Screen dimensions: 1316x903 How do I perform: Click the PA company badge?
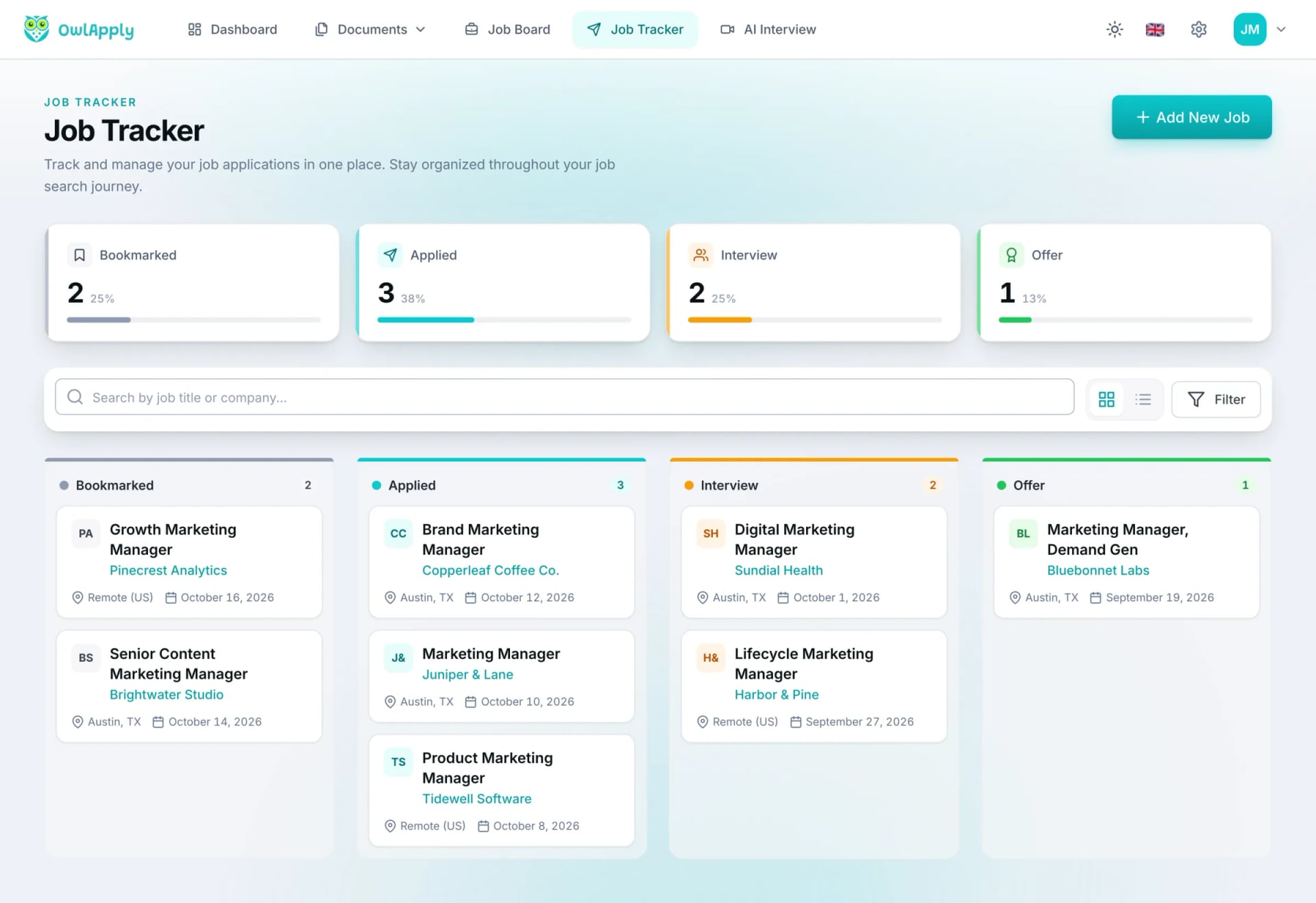tap(86, 534)
